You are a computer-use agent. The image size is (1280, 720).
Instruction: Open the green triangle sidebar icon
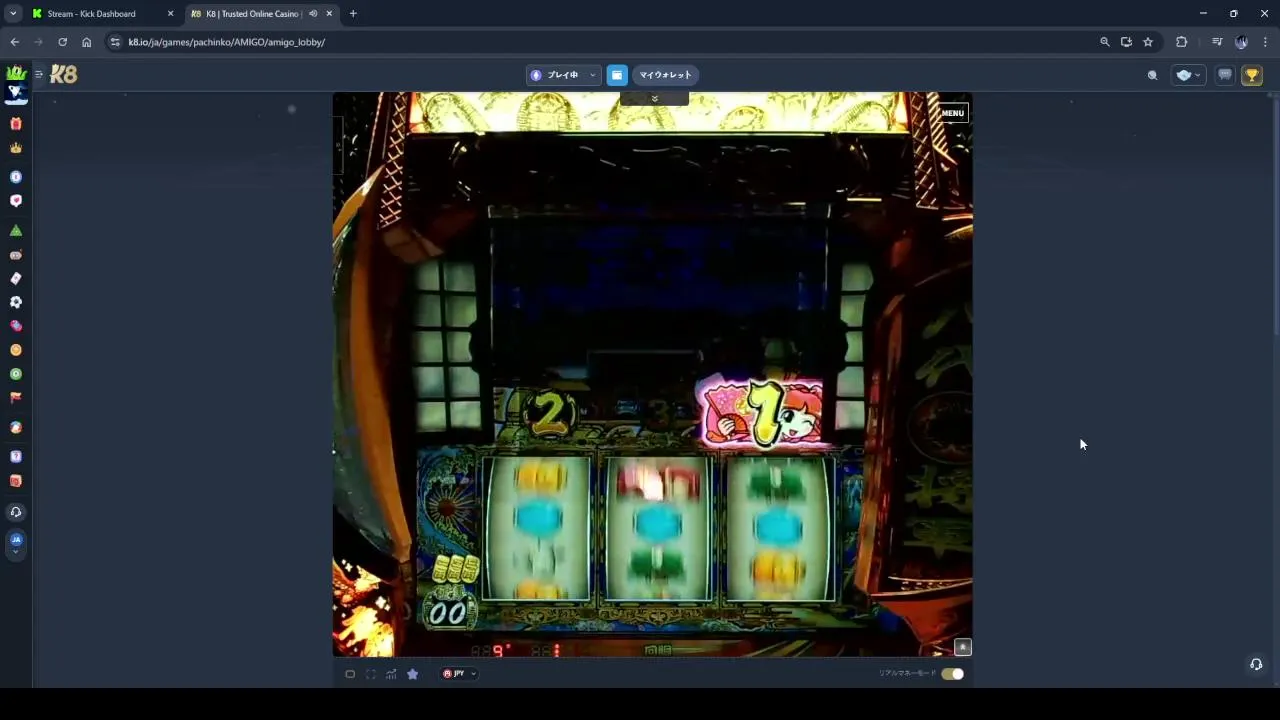click(x=15, y=231)
